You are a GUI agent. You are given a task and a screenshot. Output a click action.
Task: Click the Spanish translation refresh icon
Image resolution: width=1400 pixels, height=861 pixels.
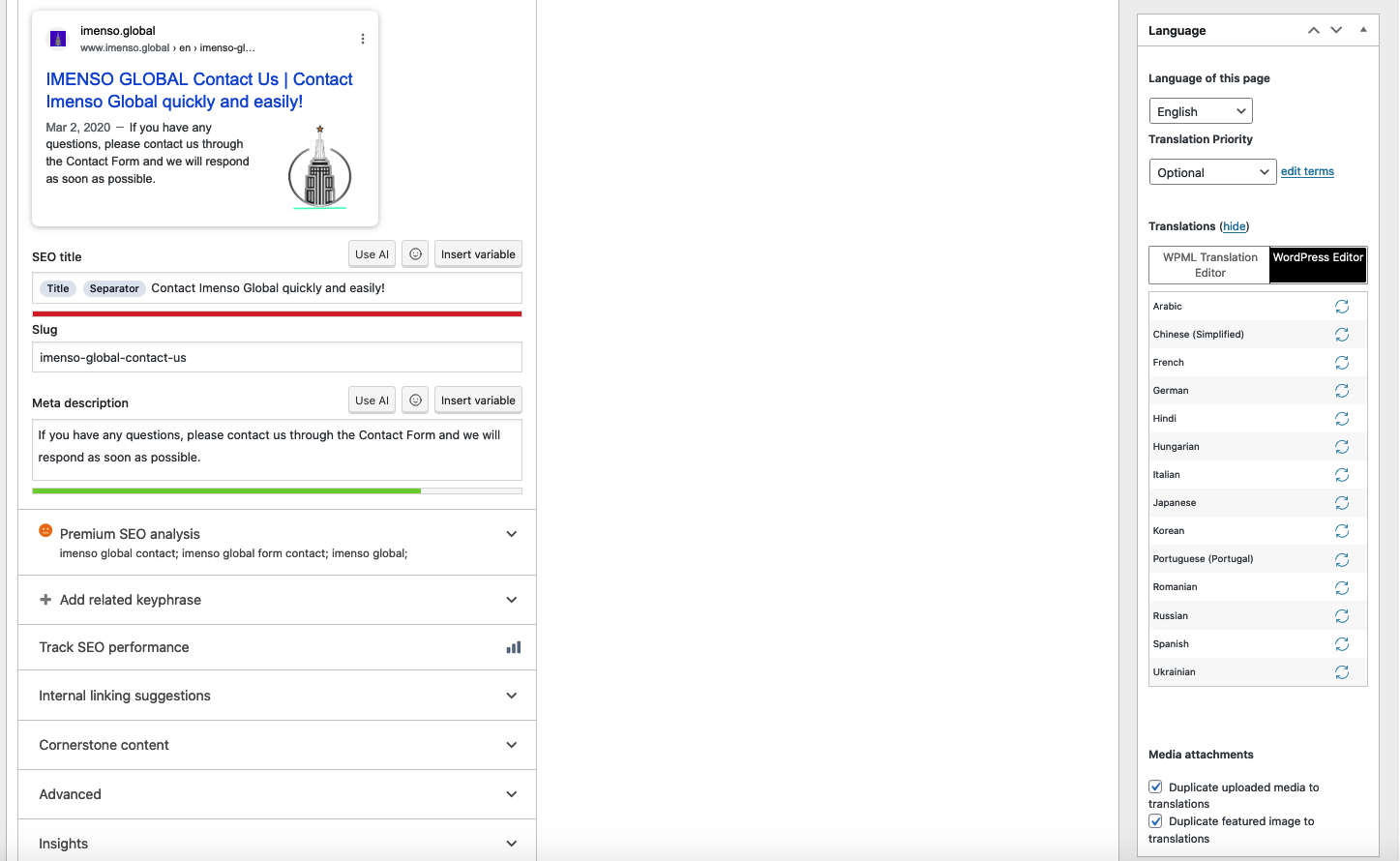1342,644
